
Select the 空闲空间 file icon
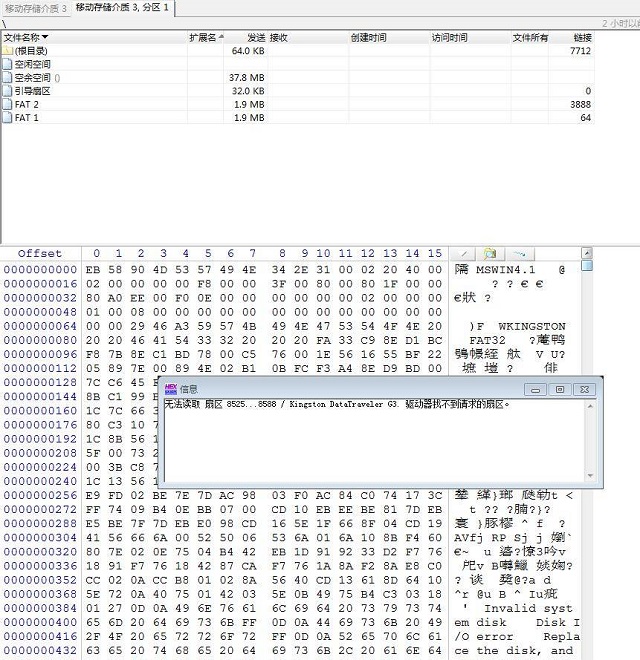(x=7, y=64)
